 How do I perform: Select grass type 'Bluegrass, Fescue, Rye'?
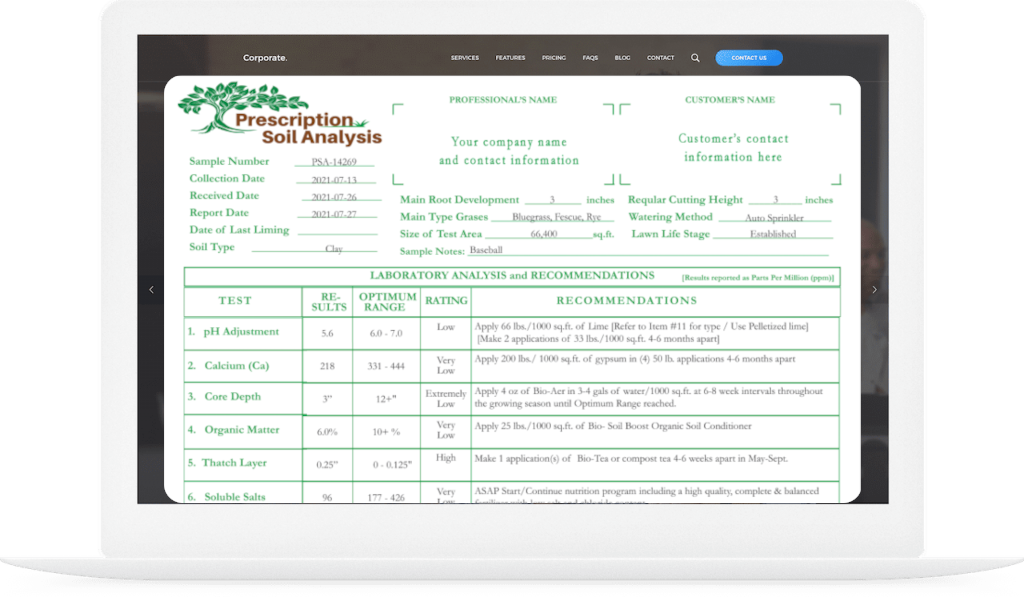[556, 217]
